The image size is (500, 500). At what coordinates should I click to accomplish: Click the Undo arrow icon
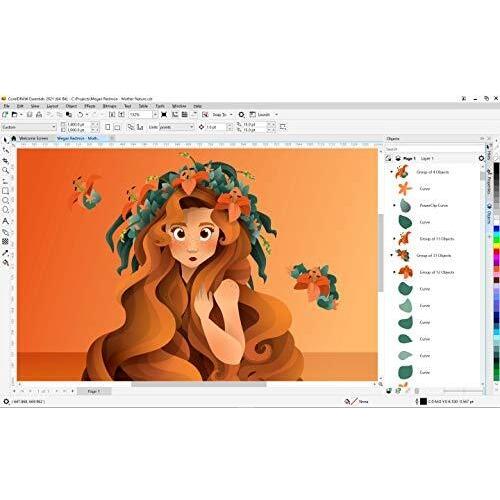[x=80, y=115]
